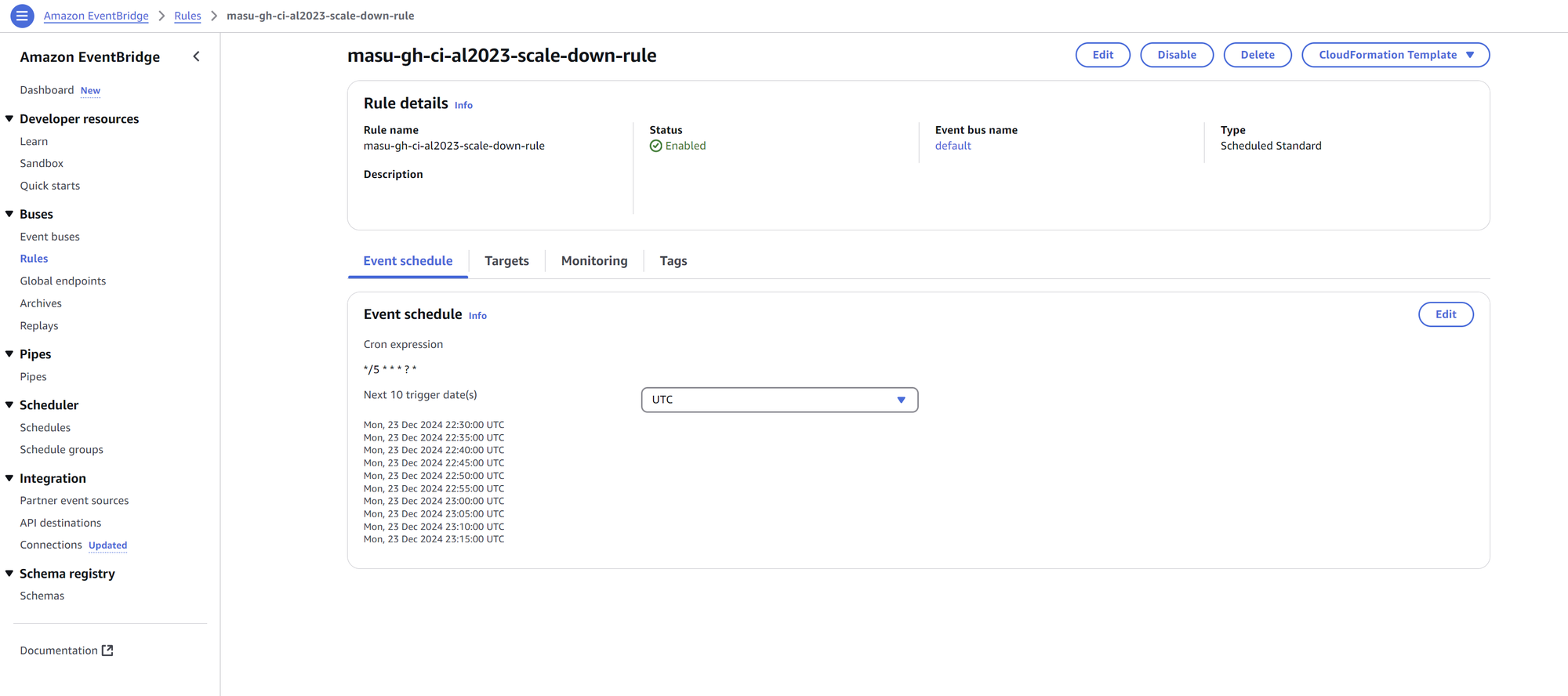The width and height of the screenshot is (1568, 696).
Task: Switch to the Monitoring tab
Action: (594, 261)
